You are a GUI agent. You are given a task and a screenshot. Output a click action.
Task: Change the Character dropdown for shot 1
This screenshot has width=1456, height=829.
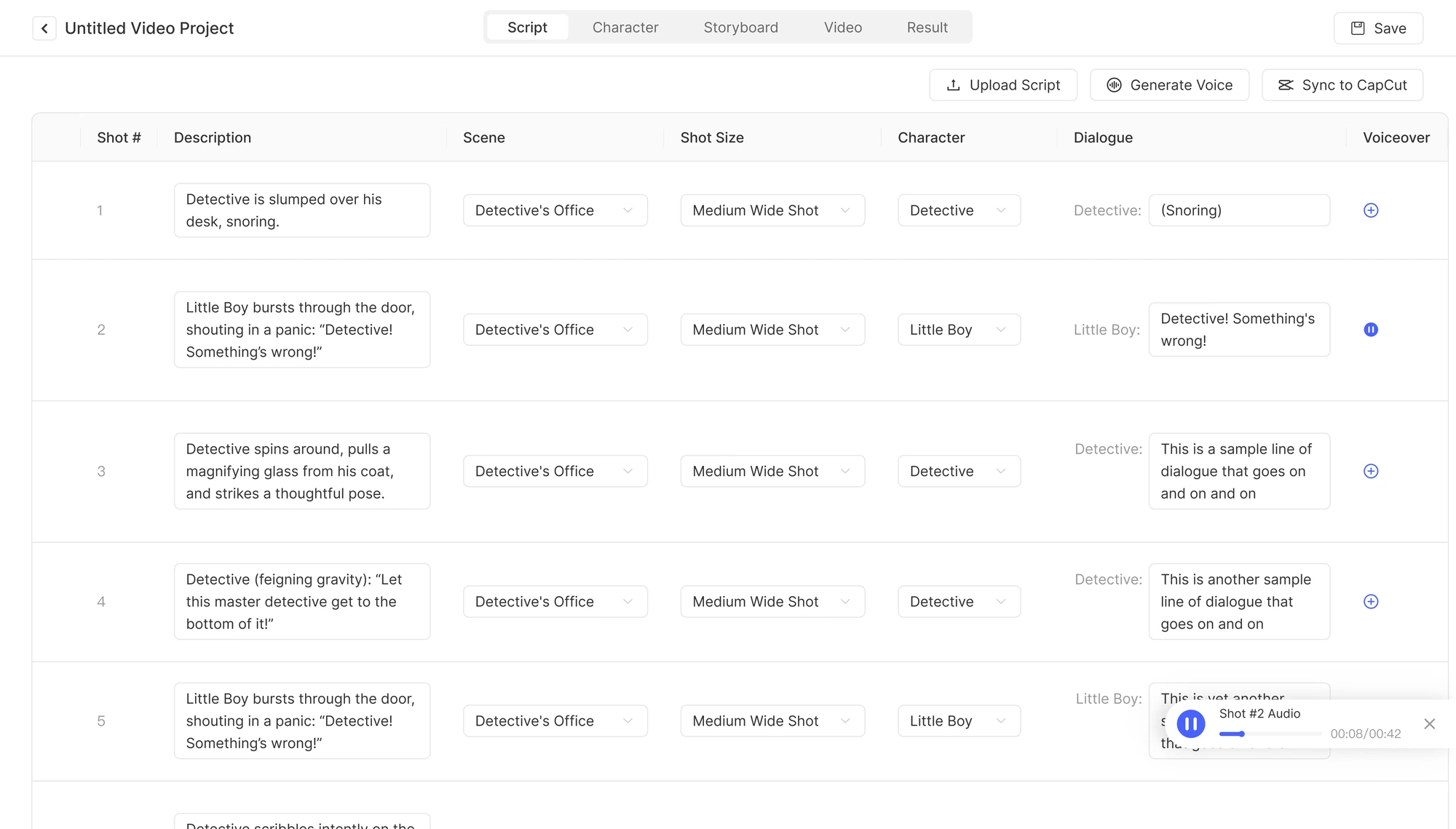(x=959, y=210)
